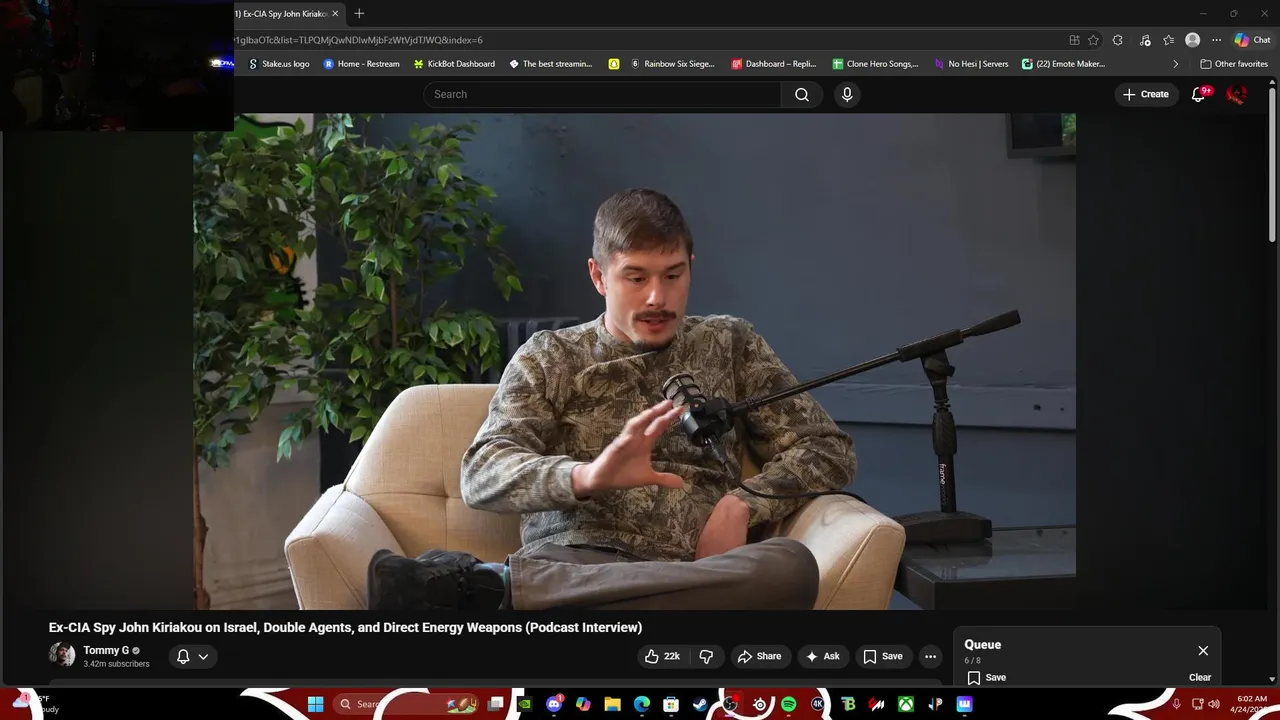Add page to favorites star icon
Screen dimensions: 1280x720
(1093, 40)
